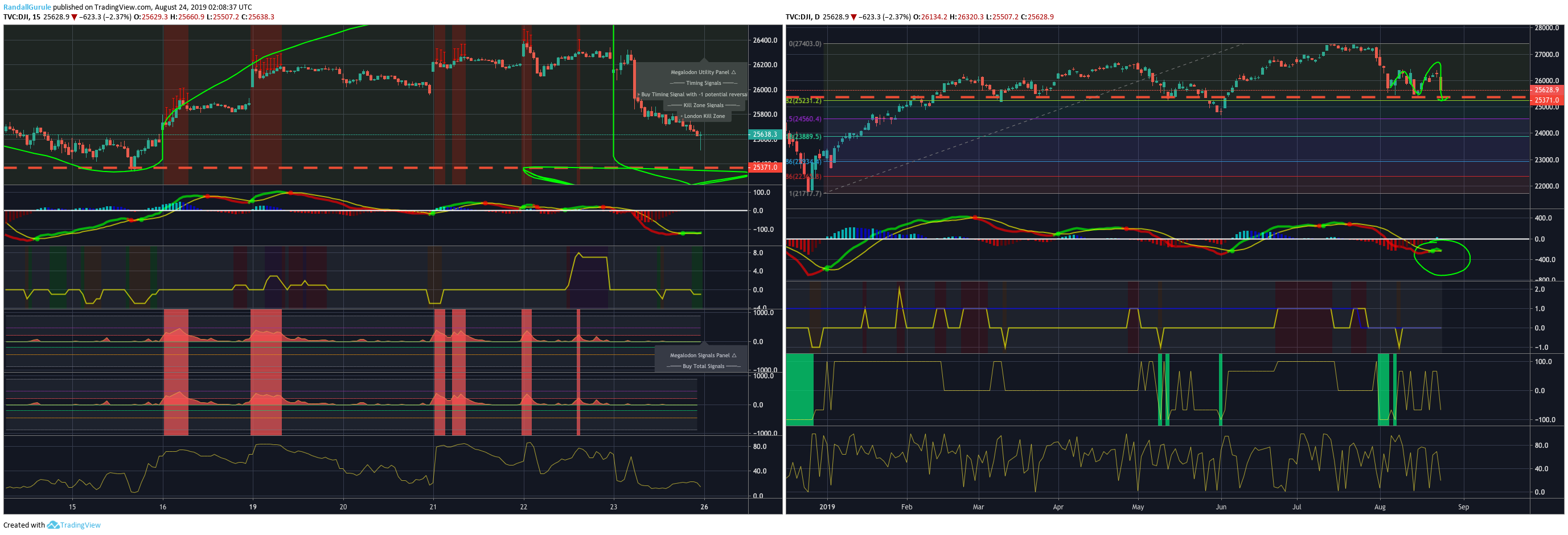1568x535 pixels.
Task: Click the 28000.0 daily price axis label
Action: pyautogui.click(x=1547, y=28)
